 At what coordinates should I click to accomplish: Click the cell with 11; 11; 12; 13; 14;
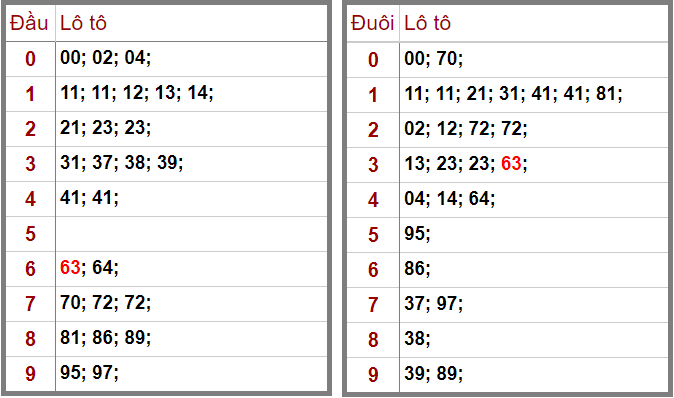[x=192, y=94]
